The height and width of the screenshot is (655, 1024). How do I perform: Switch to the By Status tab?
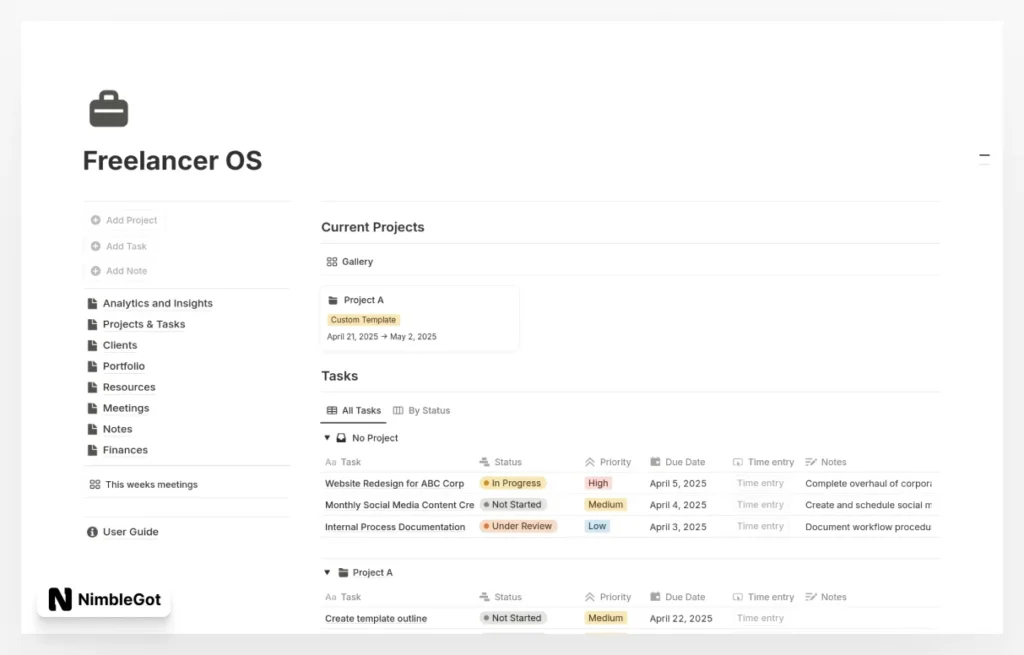tap(423, 410)
